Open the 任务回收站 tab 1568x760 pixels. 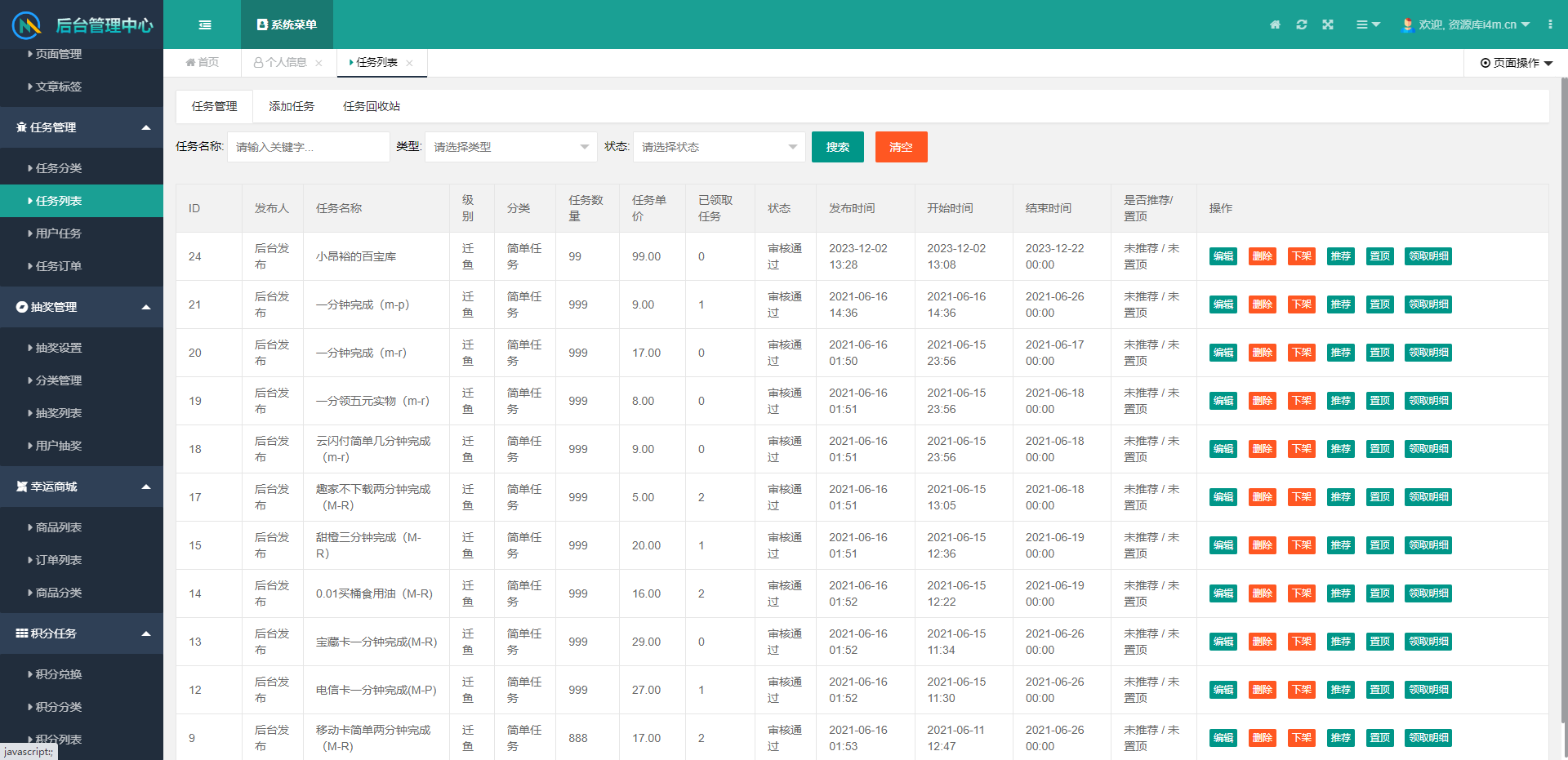point(372,106)
